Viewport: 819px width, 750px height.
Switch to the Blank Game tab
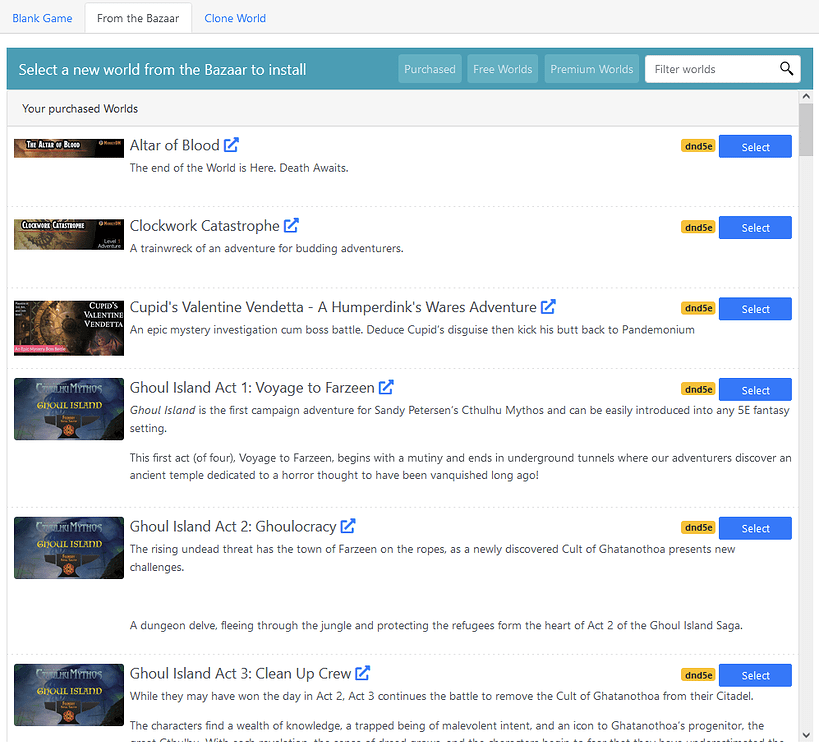42,18
